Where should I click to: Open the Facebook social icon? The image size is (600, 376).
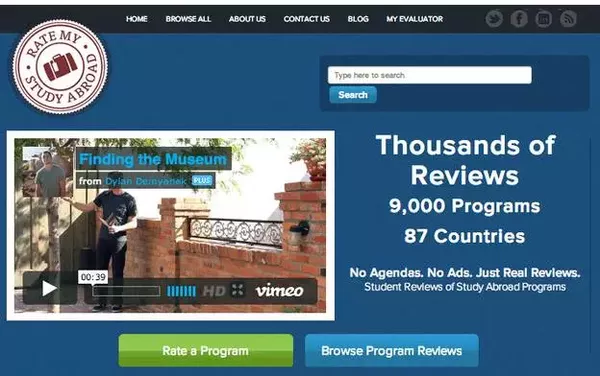519,18
